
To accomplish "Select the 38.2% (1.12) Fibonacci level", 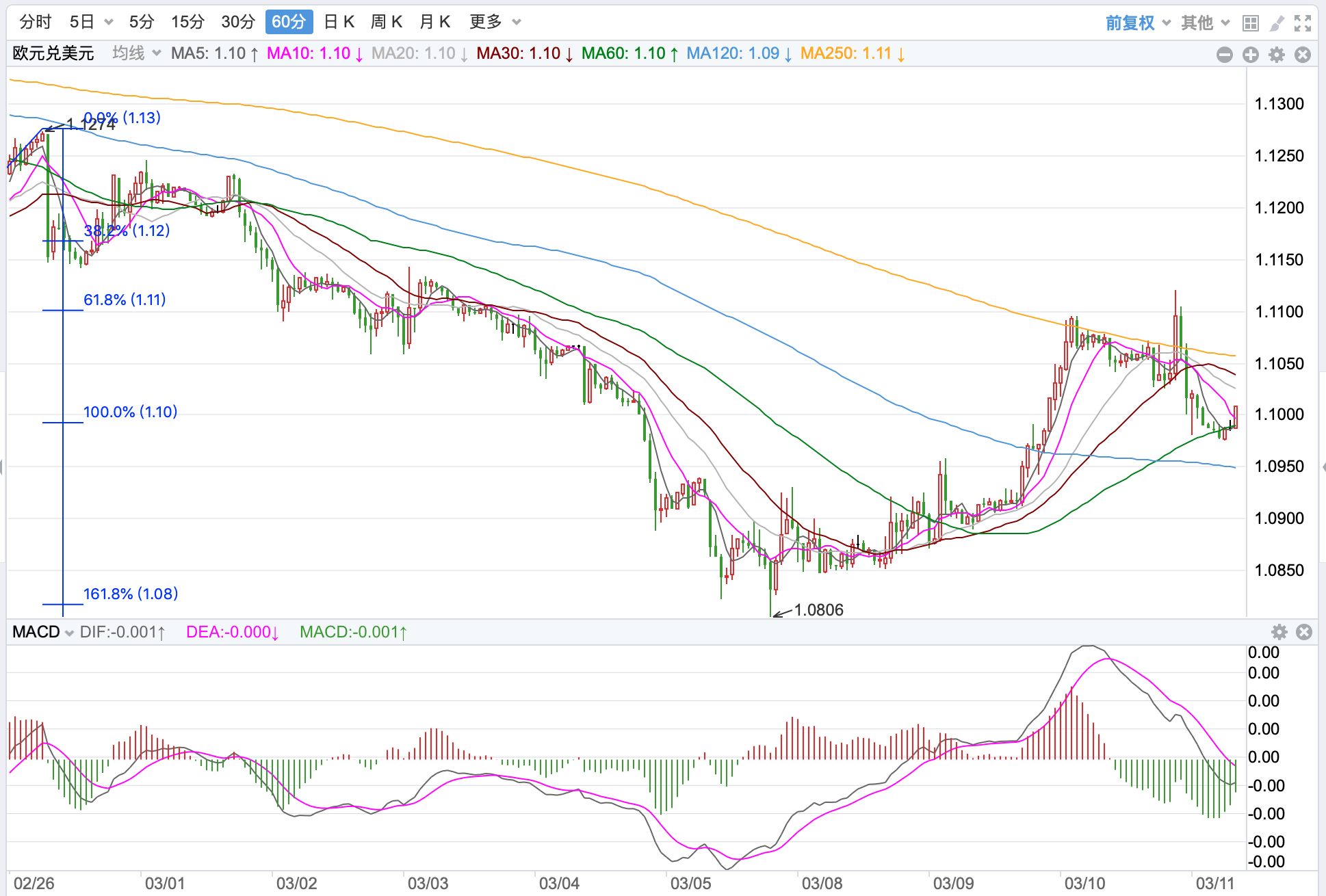I will pyautogui.click(x=127, y=230).
